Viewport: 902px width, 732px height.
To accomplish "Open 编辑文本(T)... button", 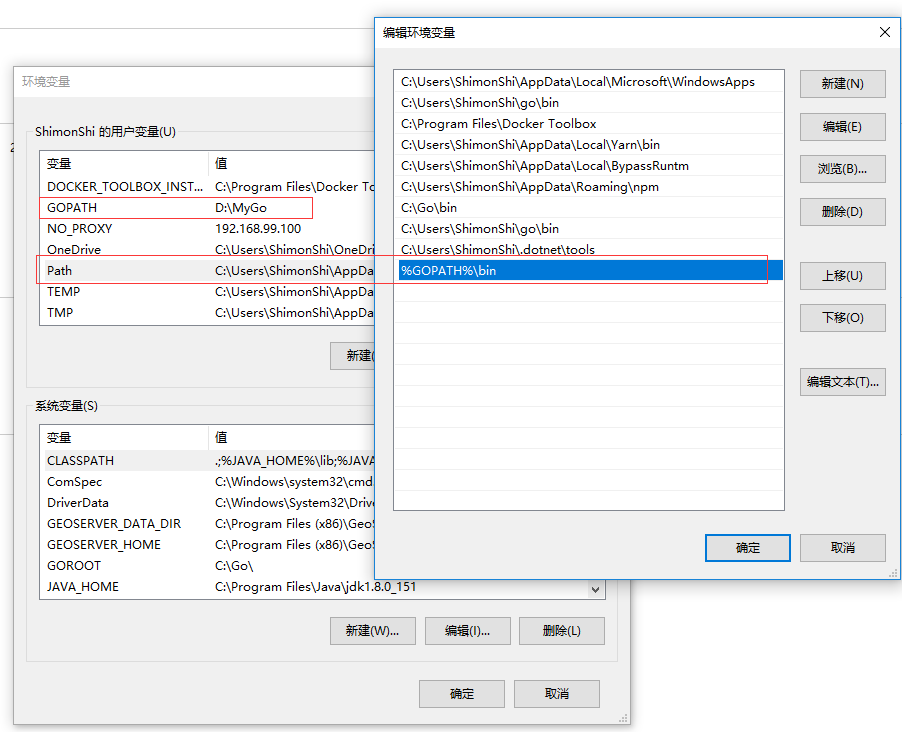I will [842, 382].
